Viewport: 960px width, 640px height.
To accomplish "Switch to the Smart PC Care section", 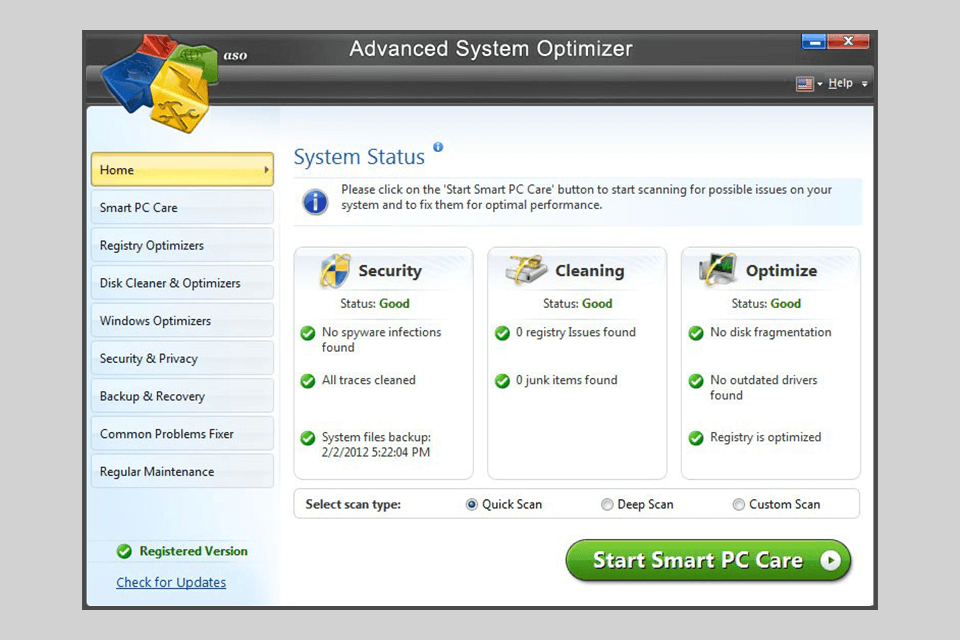I will [139, 207].
